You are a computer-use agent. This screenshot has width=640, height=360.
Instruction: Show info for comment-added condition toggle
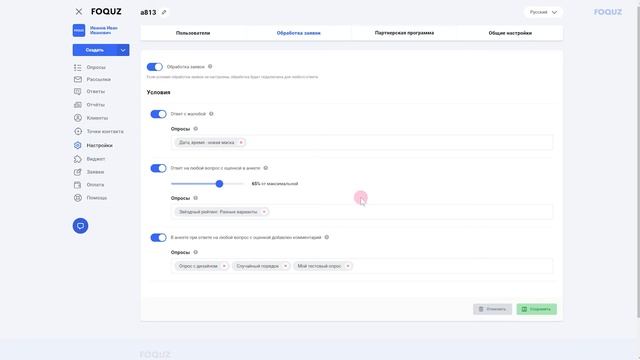click(327, 237)
